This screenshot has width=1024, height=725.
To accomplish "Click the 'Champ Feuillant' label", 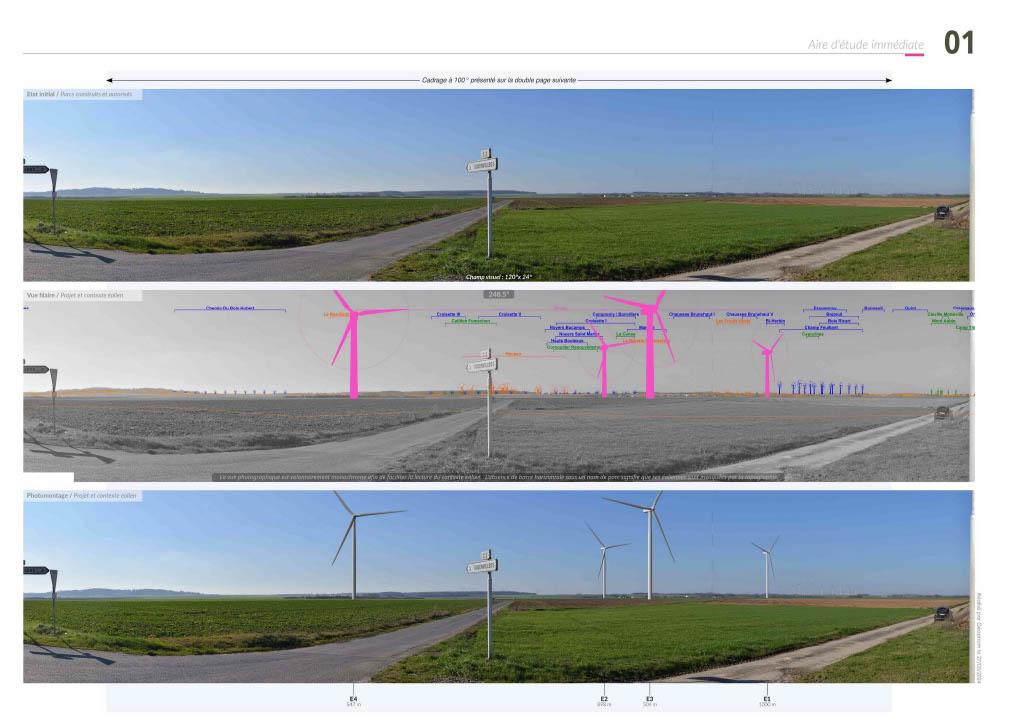I will click(820, 327).
